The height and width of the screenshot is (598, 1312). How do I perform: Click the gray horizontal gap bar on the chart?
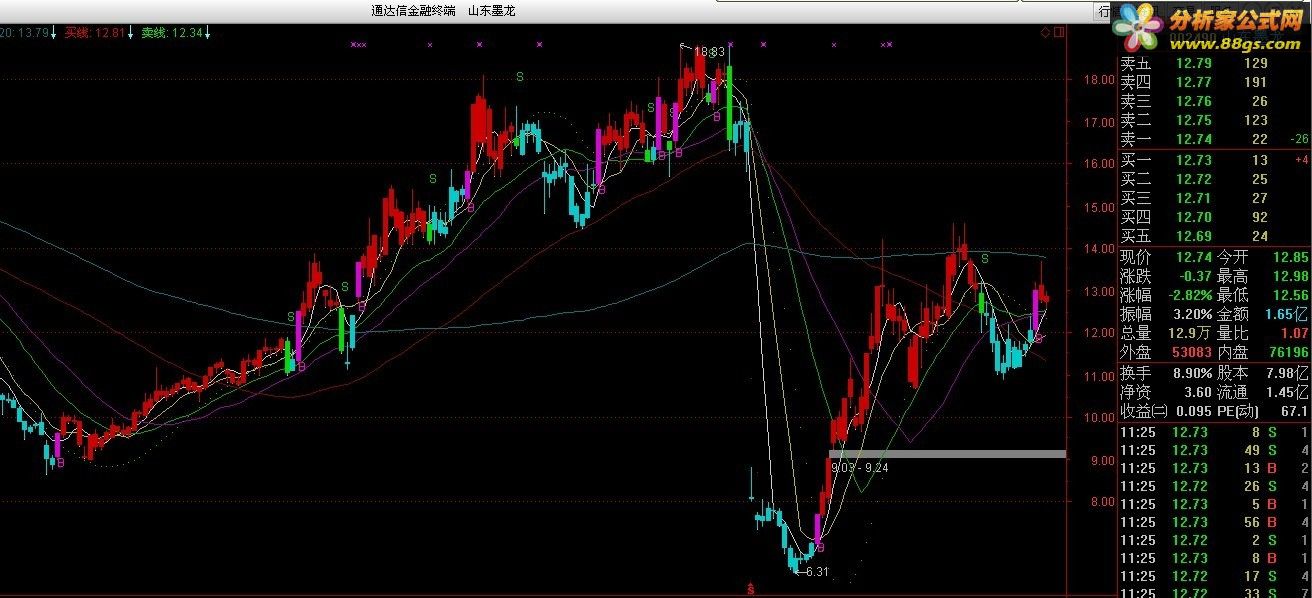(947, 454)
